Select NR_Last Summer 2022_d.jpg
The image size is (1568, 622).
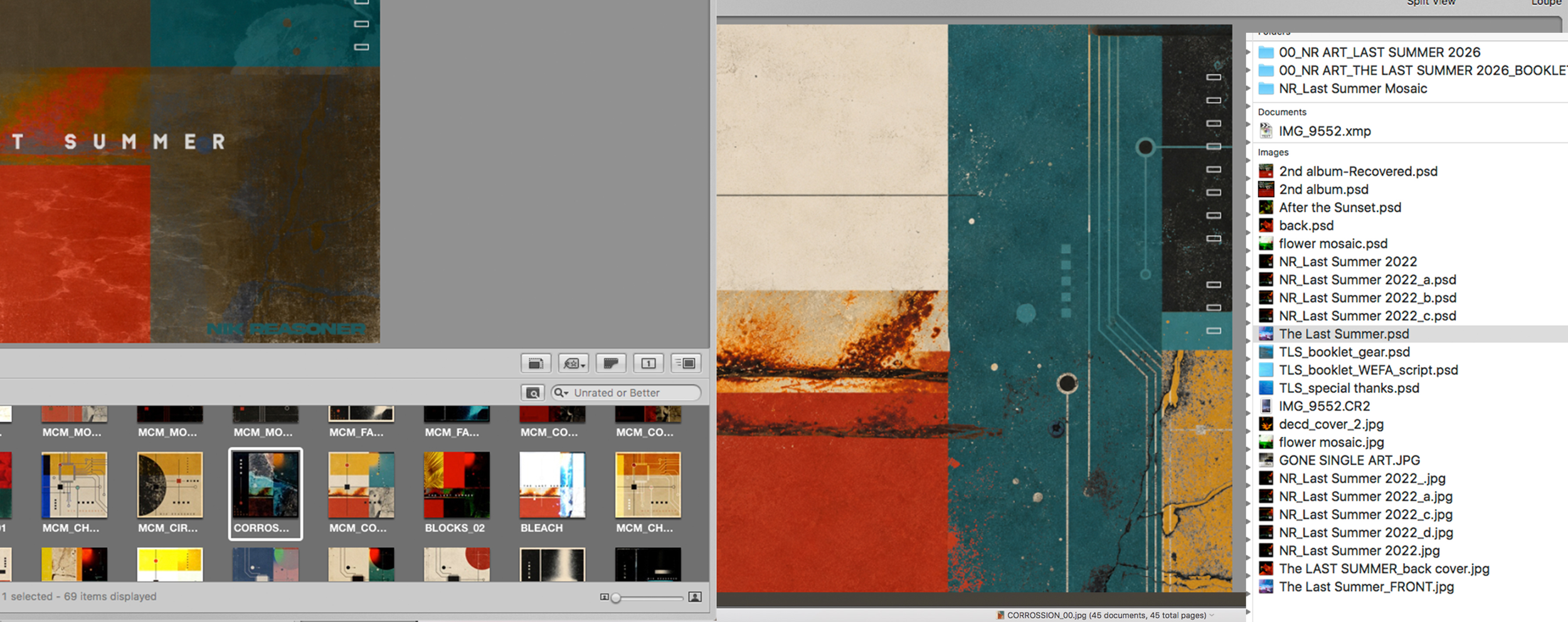[x=1365, y=533]
